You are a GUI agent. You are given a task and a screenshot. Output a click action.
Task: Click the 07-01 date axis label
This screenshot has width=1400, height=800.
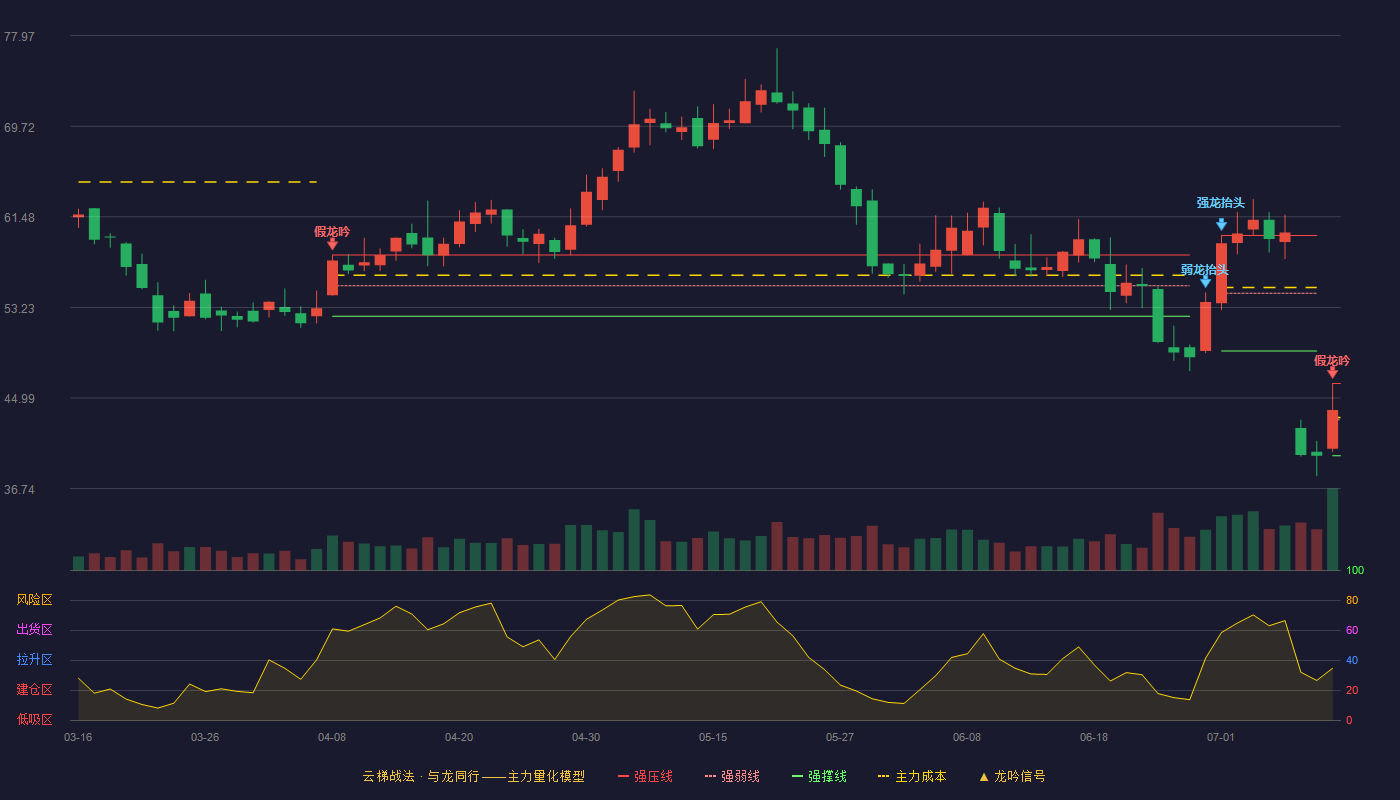(x=1221, y=737)
